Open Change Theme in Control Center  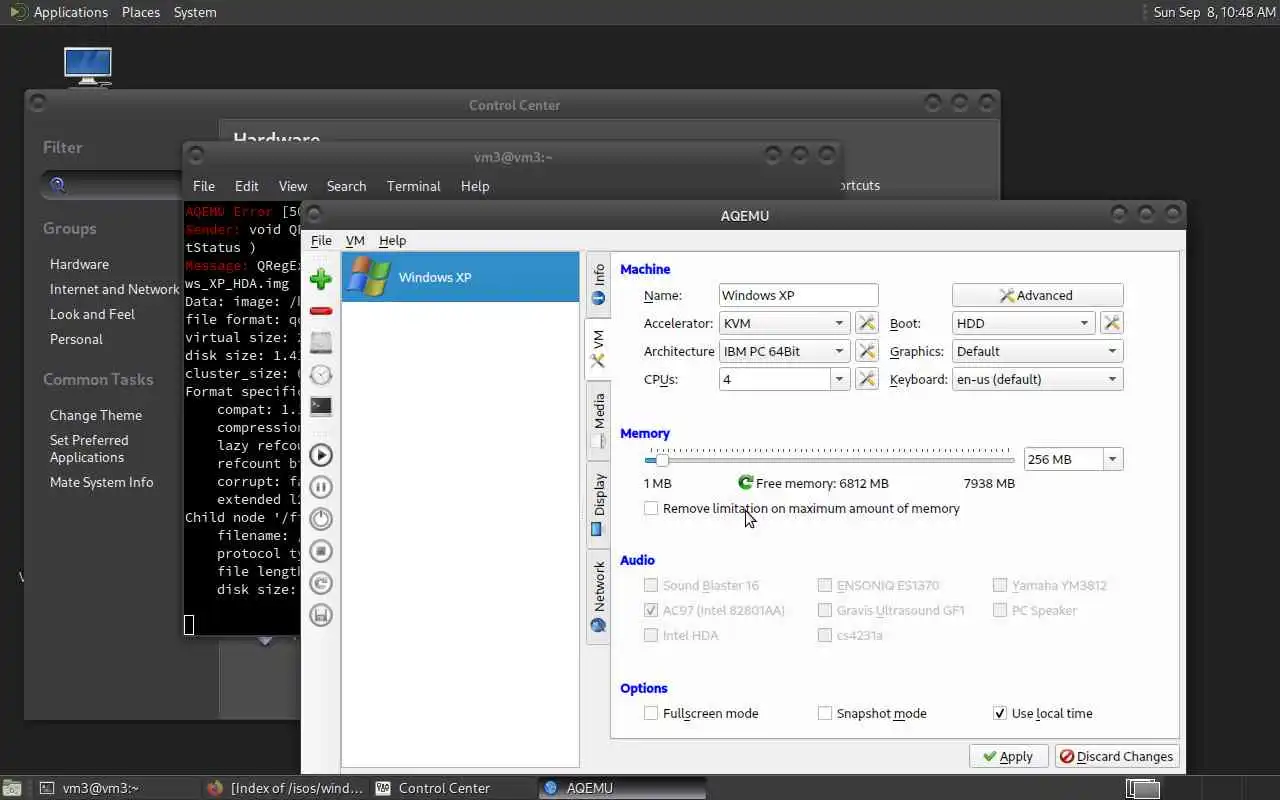(96, 415)
